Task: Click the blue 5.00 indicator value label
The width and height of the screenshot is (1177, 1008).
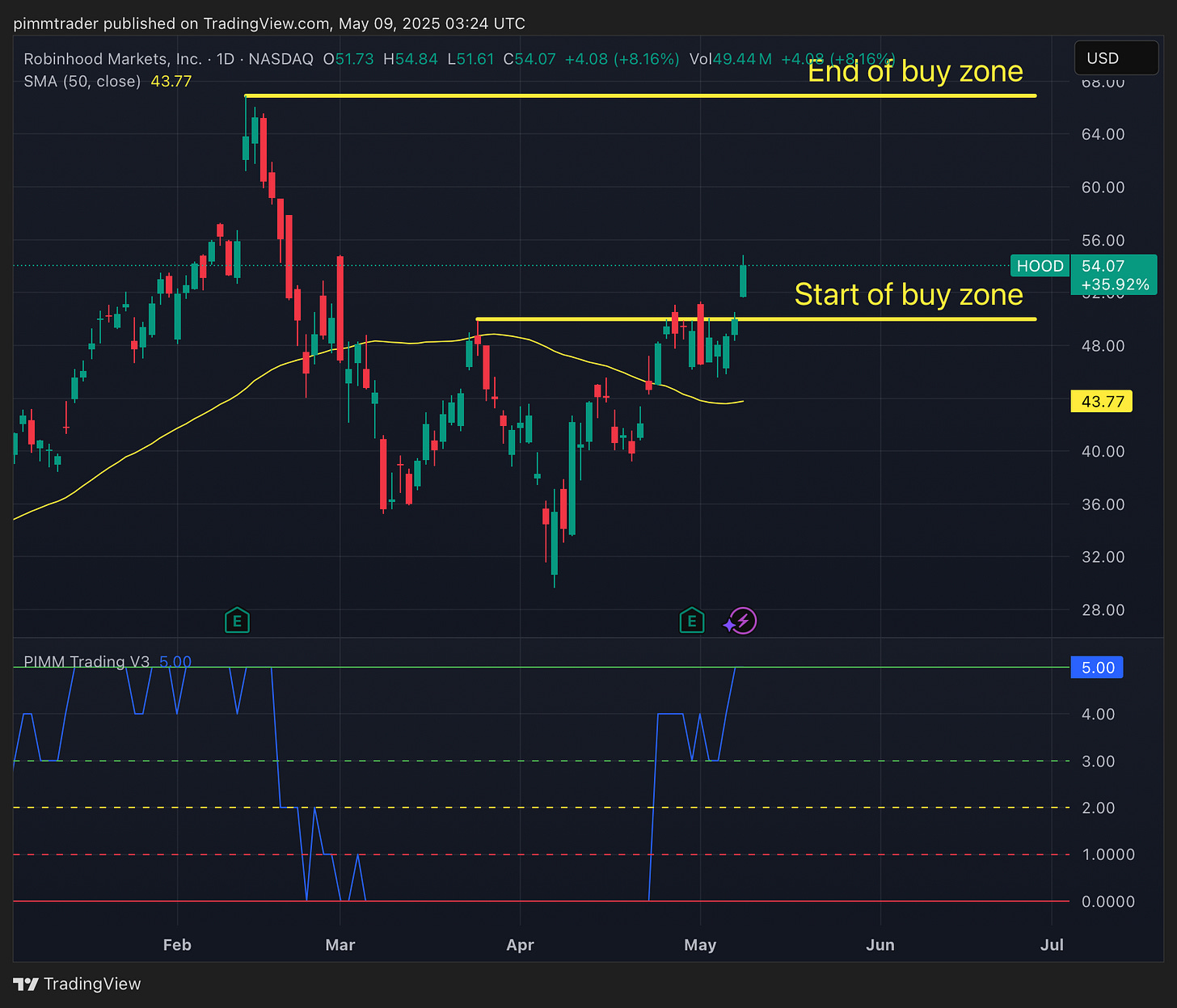Action: (x=1097, y=668)
